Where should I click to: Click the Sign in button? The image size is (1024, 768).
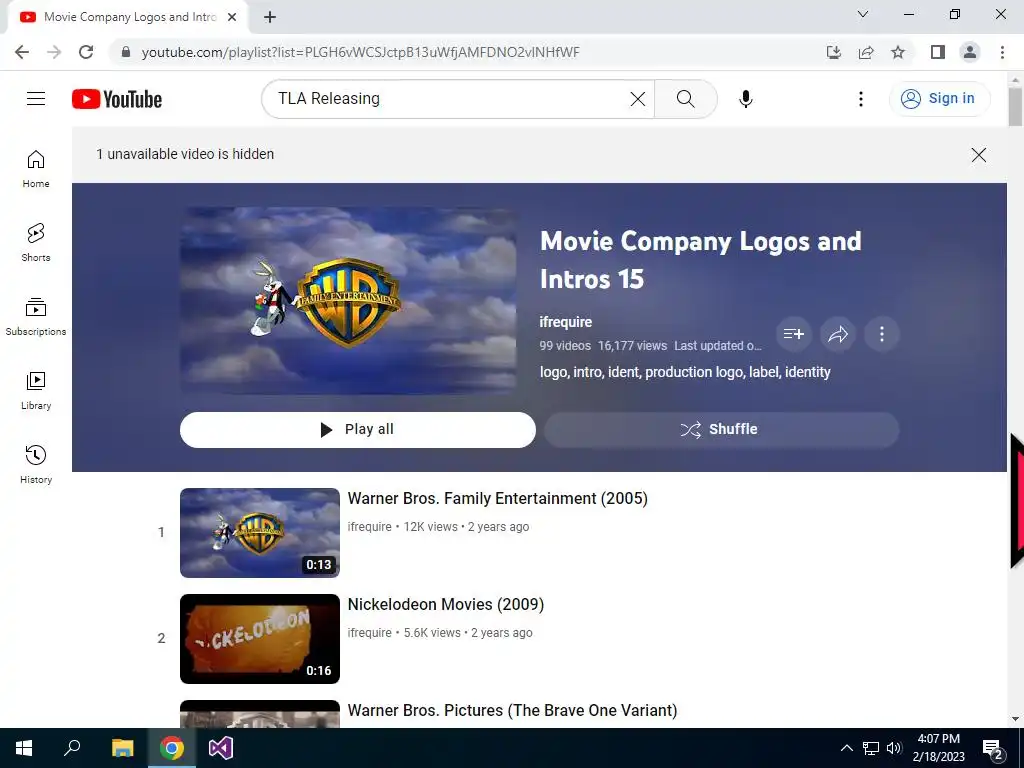click(x=939, y=99)
